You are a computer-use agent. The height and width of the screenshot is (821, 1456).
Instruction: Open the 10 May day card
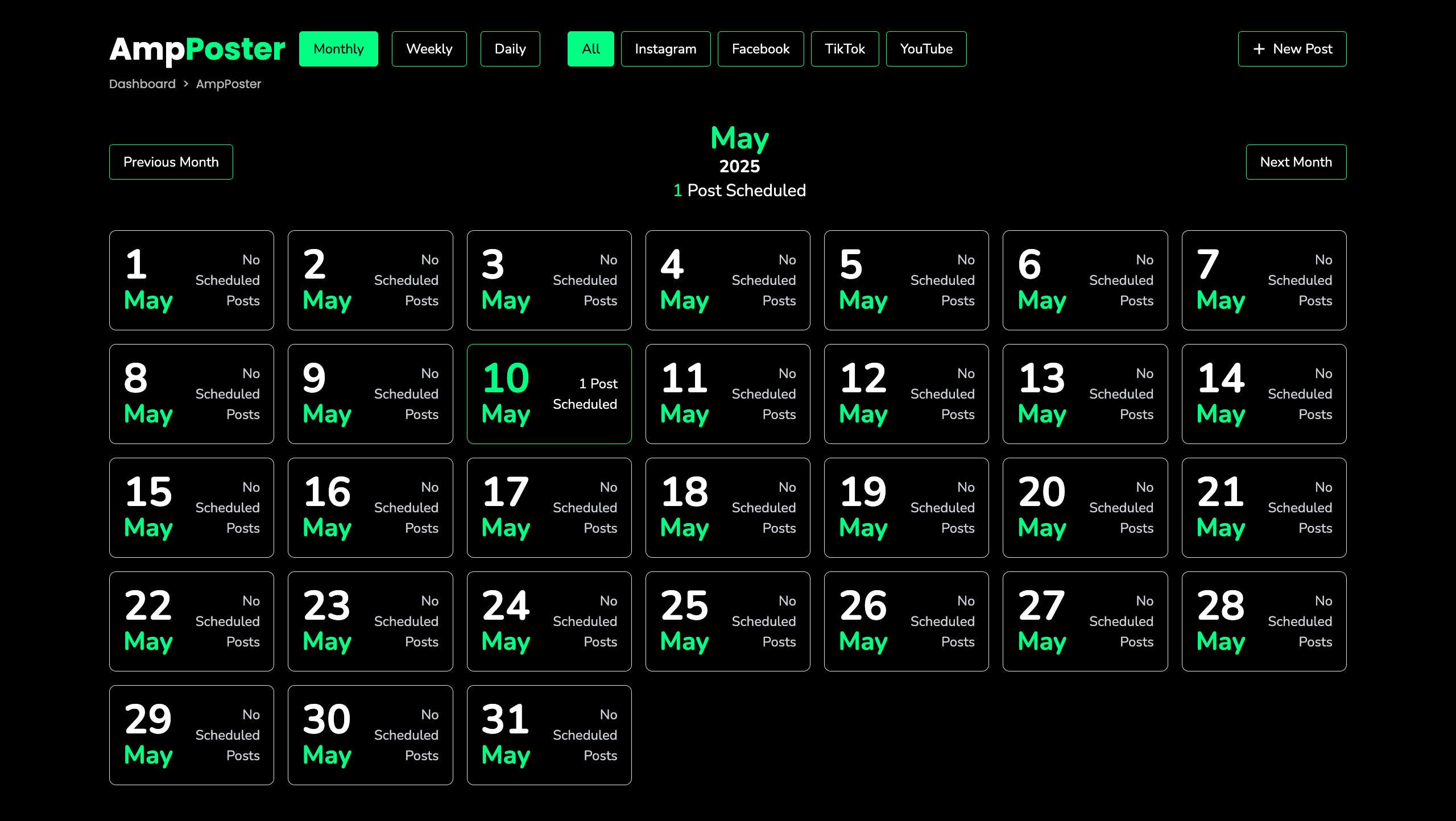(x=549, y=394)
